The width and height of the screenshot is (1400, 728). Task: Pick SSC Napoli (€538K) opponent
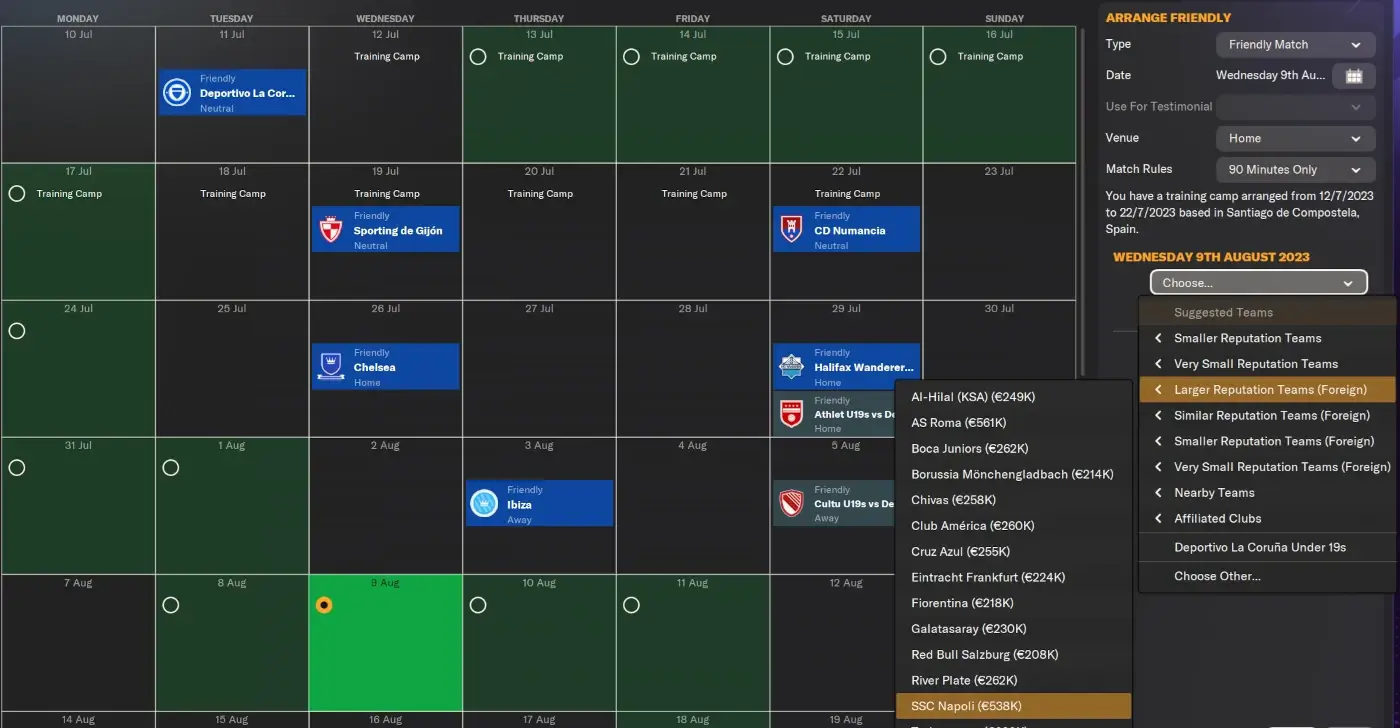(x=1014, y=706)
